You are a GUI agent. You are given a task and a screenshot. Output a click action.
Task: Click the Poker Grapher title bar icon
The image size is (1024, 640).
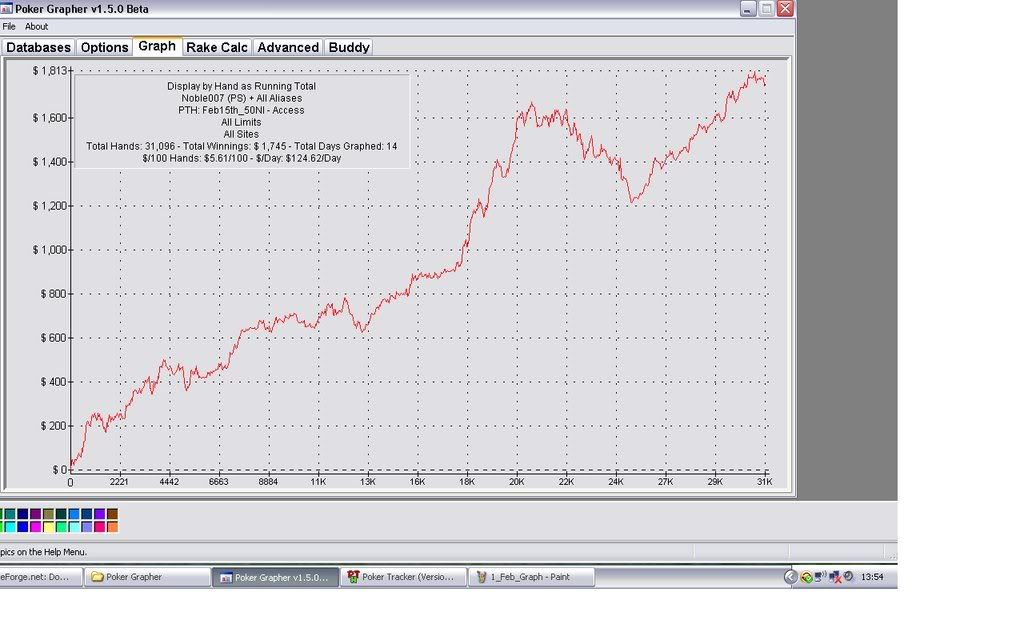click(x=7, y=8)
